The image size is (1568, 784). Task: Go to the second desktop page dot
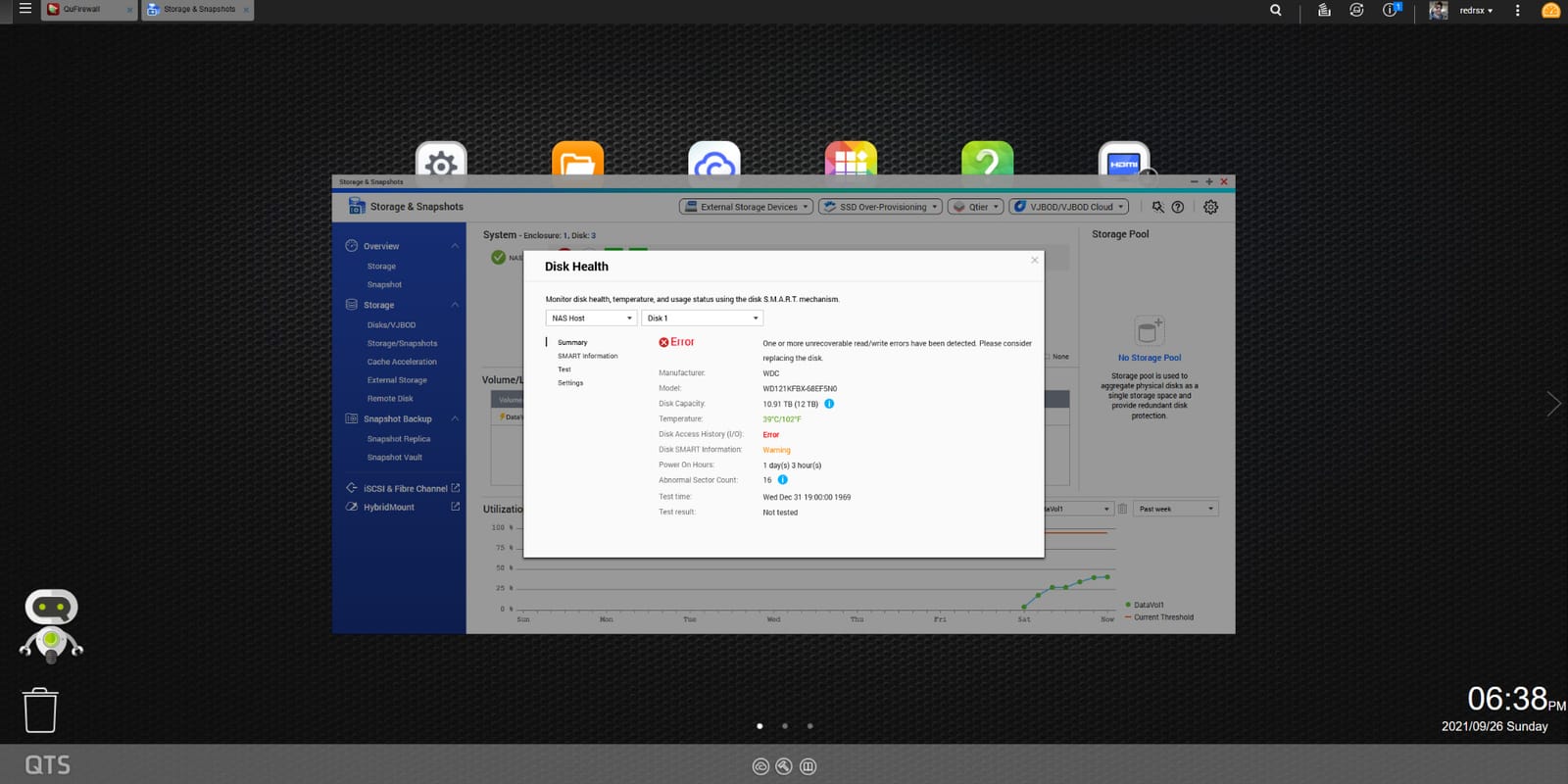(785, 726)
